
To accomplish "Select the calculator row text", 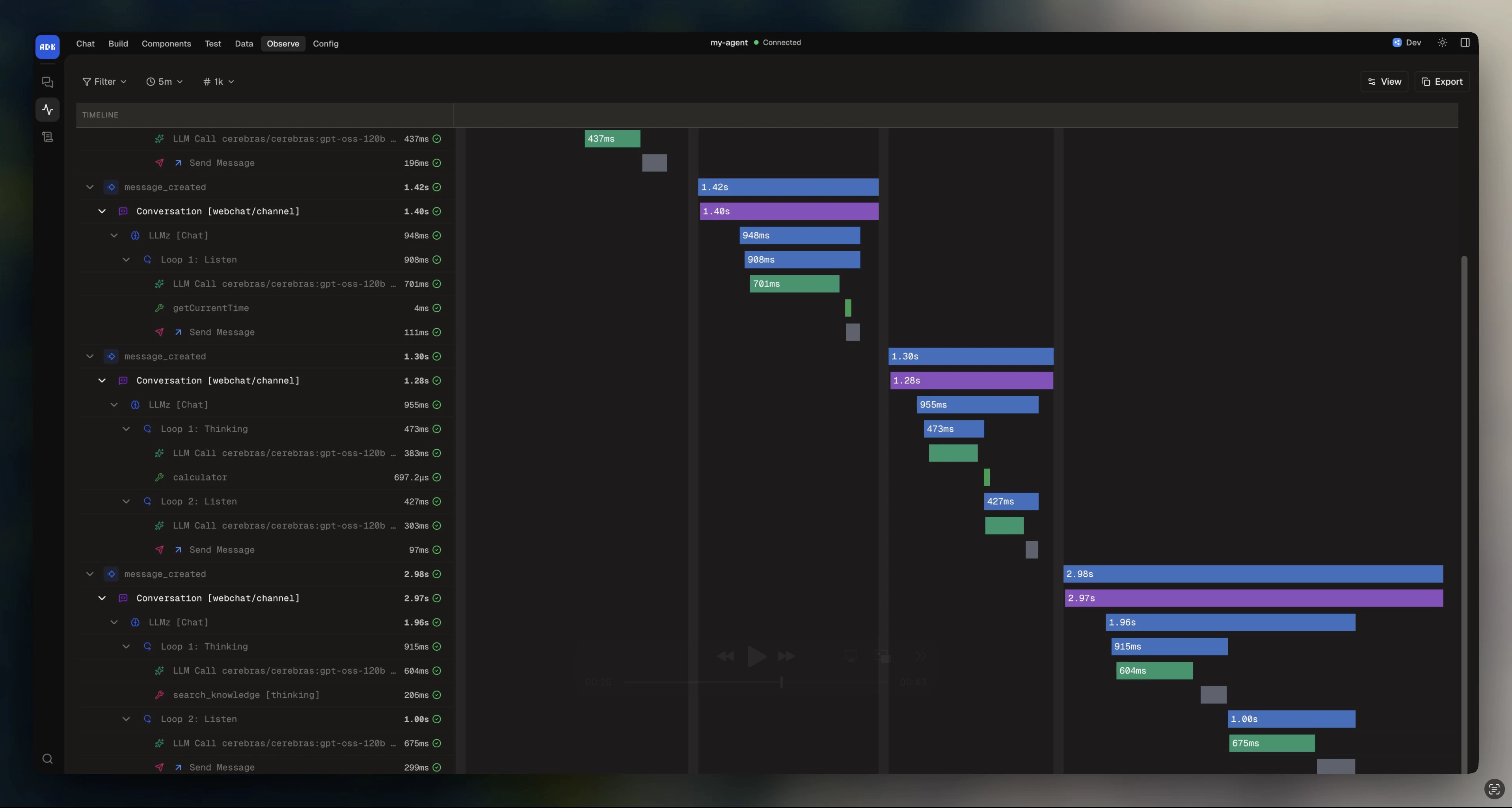I will (x=199, y=477).
